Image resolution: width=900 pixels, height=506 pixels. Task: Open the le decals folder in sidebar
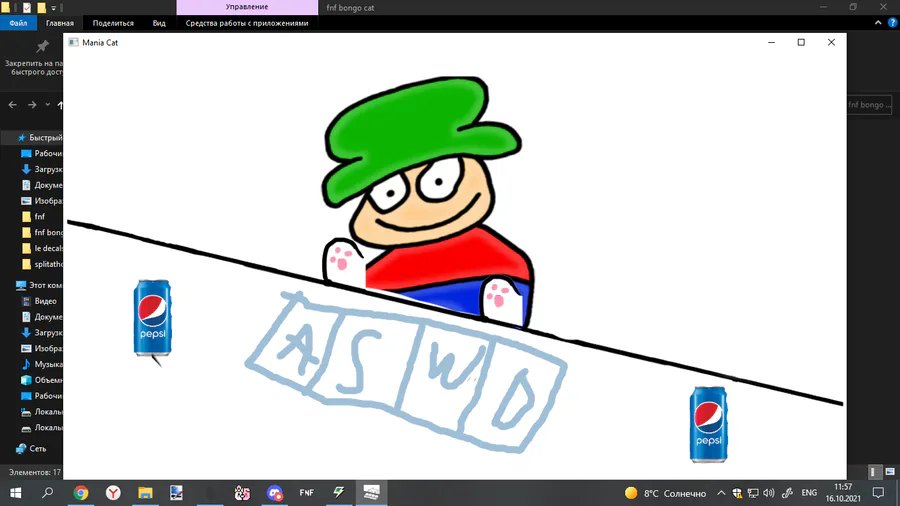click(x=41, y=248)
